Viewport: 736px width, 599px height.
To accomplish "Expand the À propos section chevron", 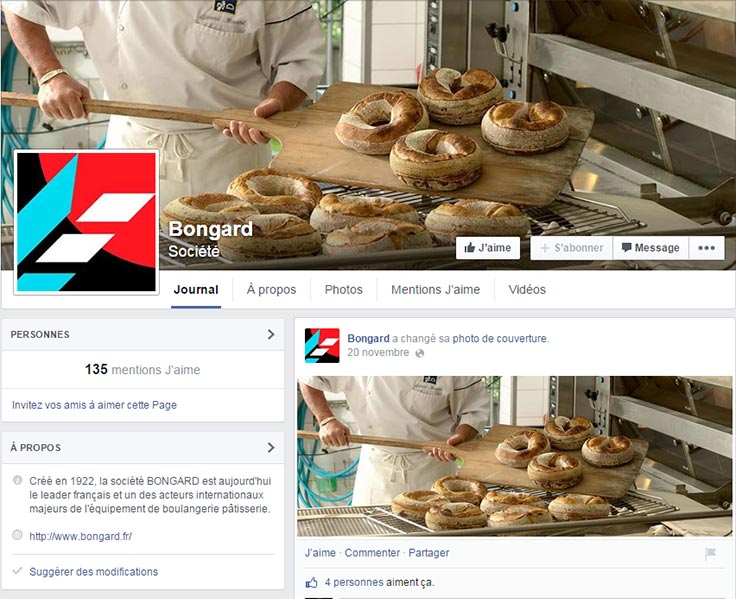I will [271, 447].
